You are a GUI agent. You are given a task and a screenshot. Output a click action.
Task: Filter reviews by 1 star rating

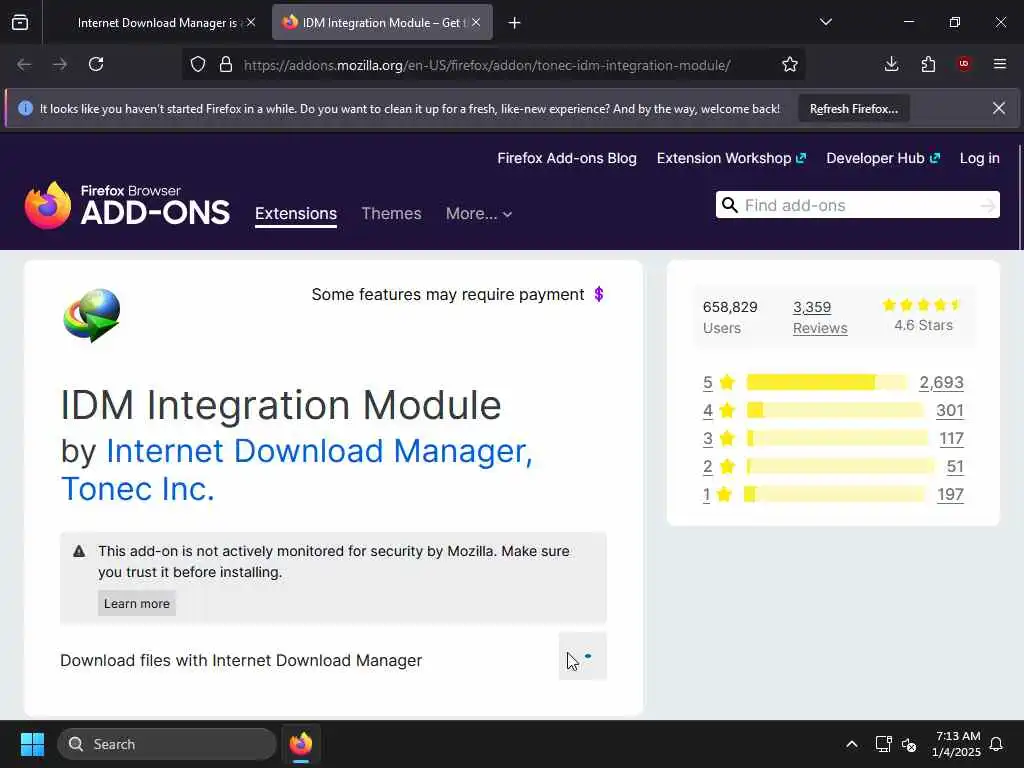707,495
